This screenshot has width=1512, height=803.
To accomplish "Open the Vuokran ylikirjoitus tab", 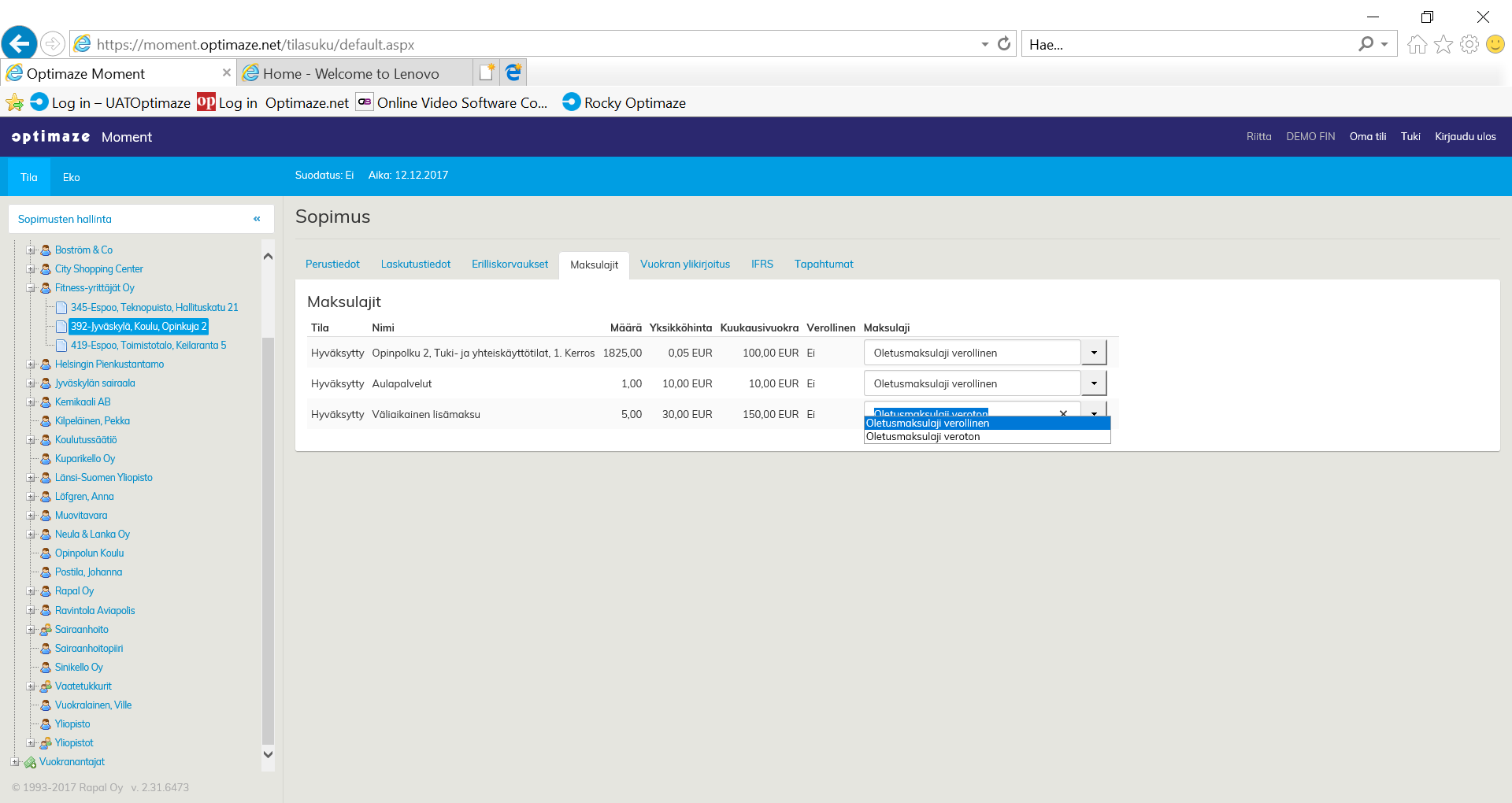I will click(684, 265).
